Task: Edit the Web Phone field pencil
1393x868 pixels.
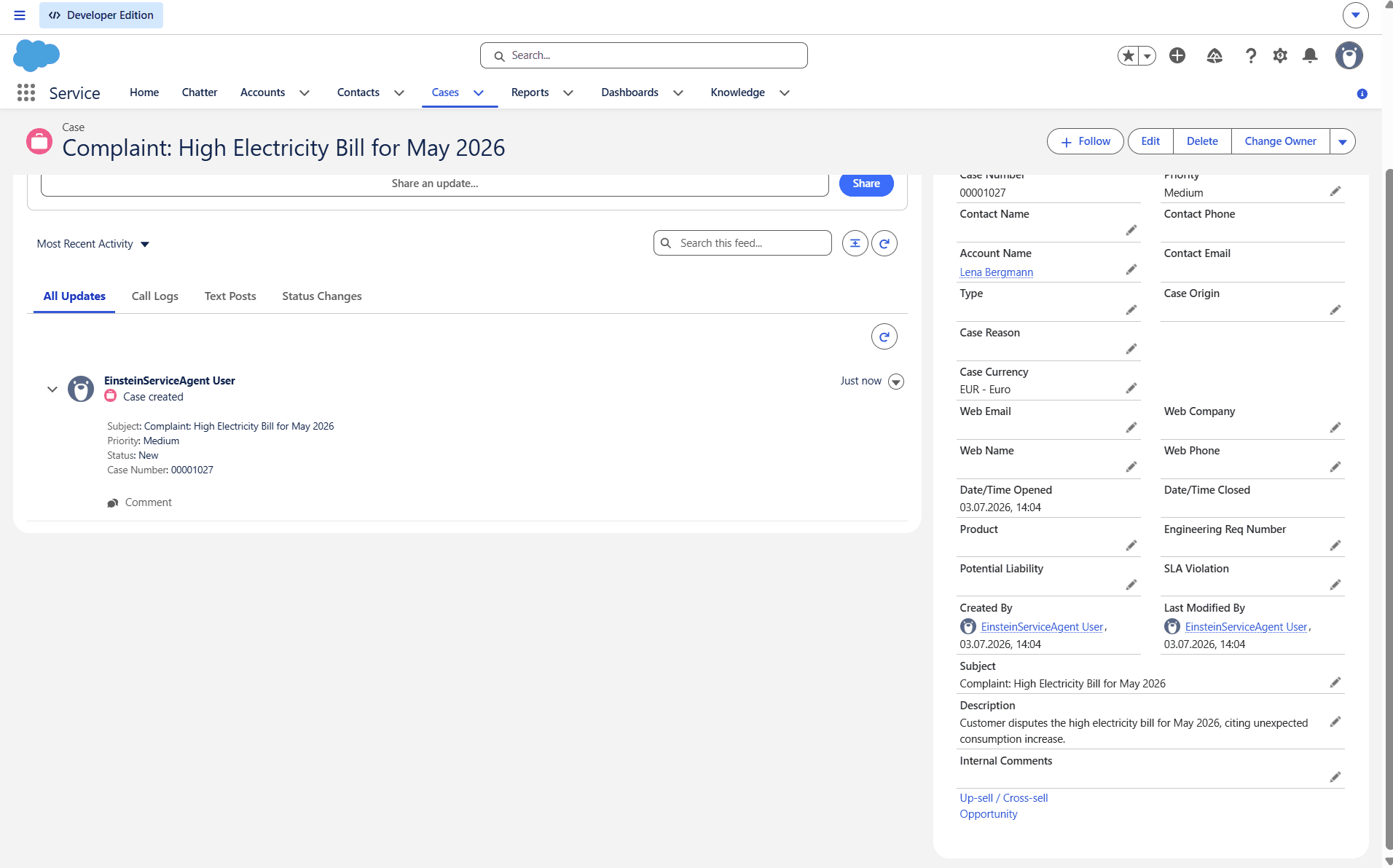Action: 1335,467
